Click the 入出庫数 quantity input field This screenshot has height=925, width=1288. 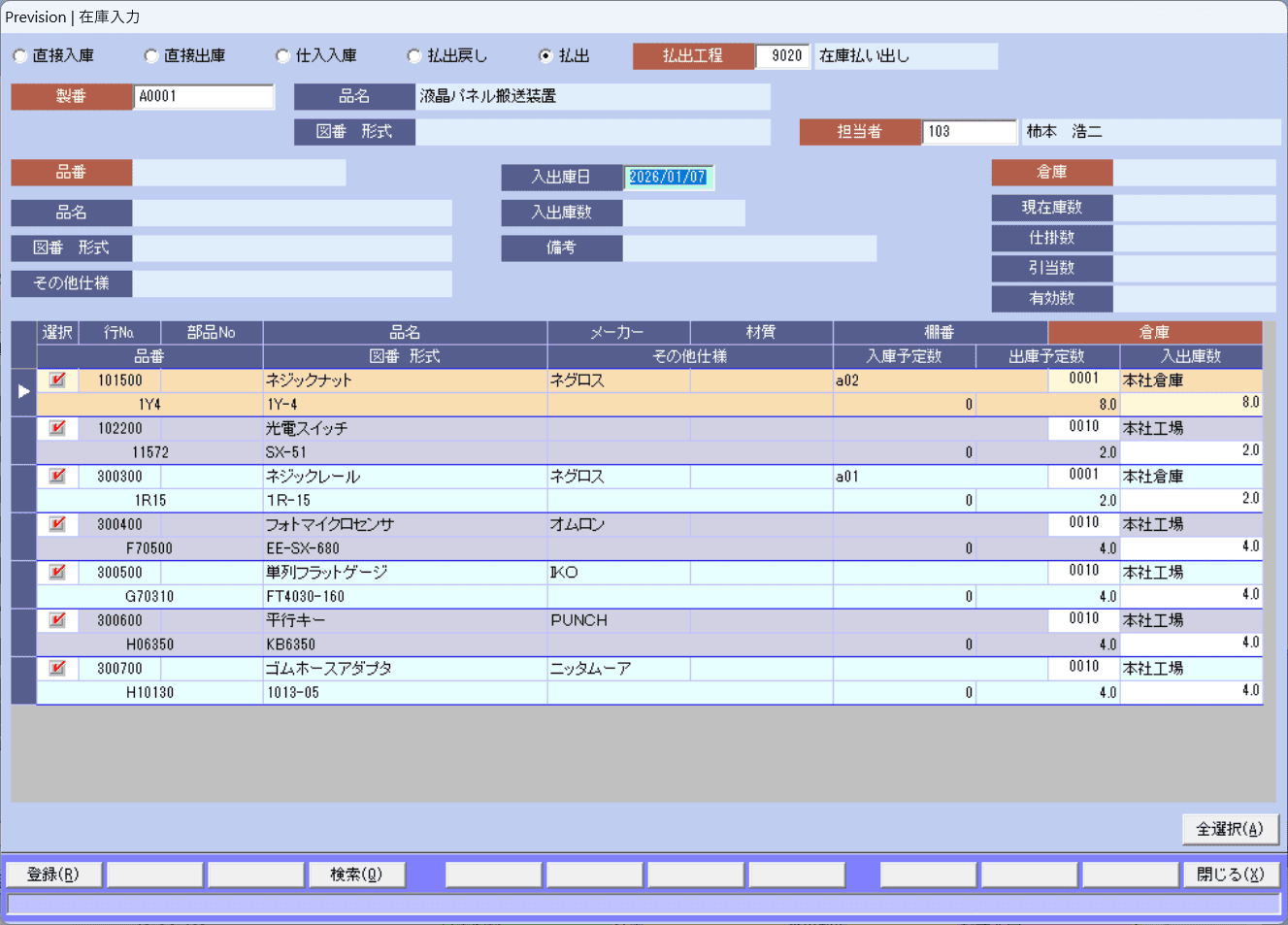click(683, 213)
